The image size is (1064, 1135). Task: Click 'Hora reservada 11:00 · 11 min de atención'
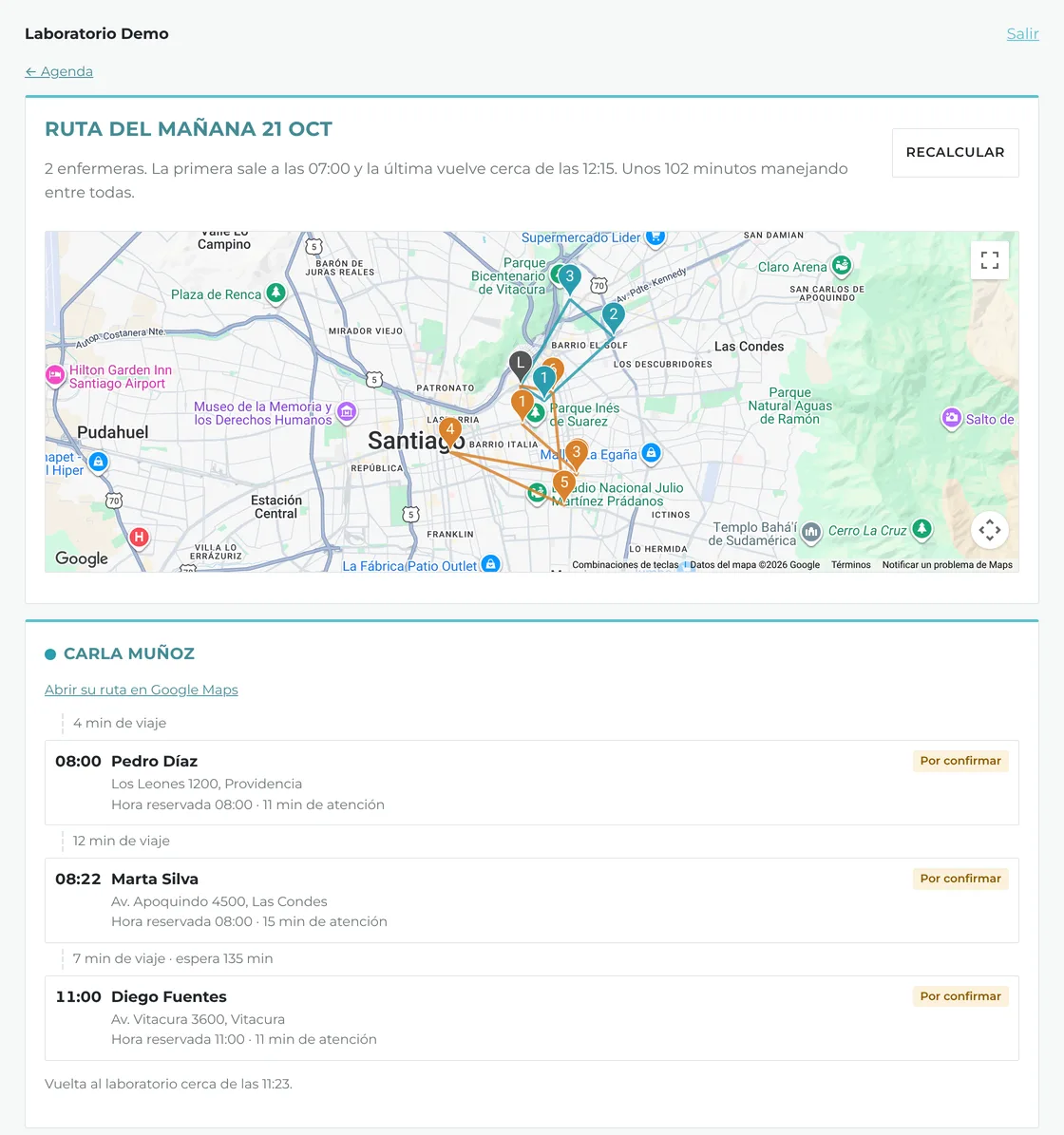tap(244, 1039)
